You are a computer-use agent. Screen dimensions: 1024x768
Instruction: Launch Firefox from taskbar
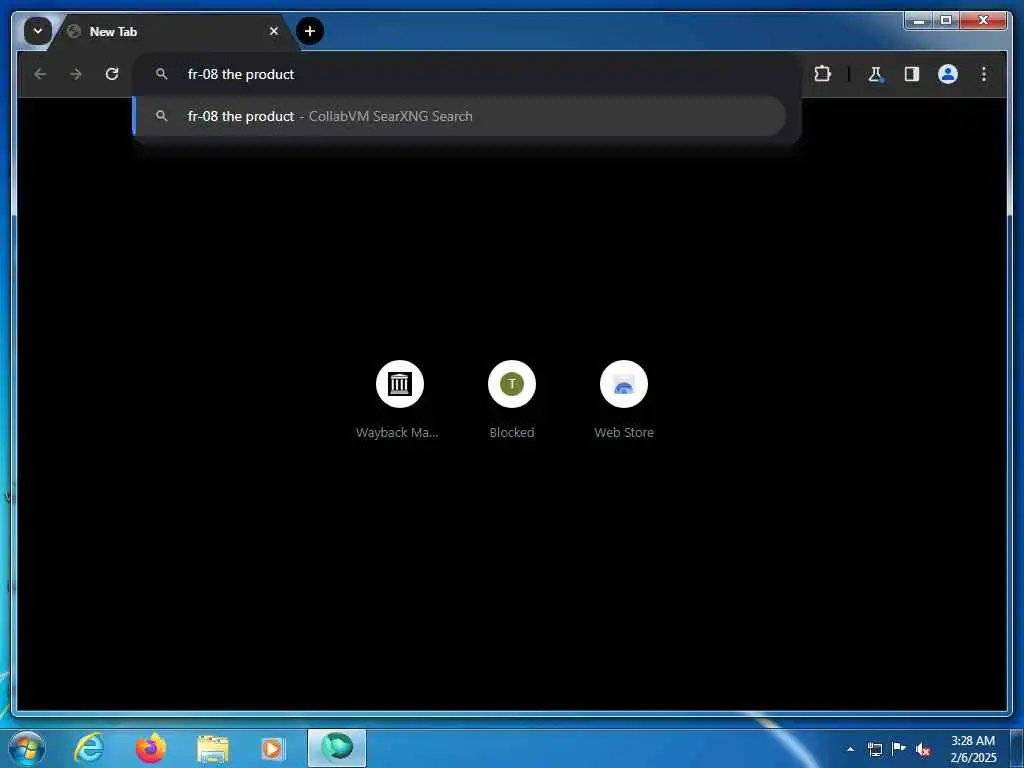151,748
